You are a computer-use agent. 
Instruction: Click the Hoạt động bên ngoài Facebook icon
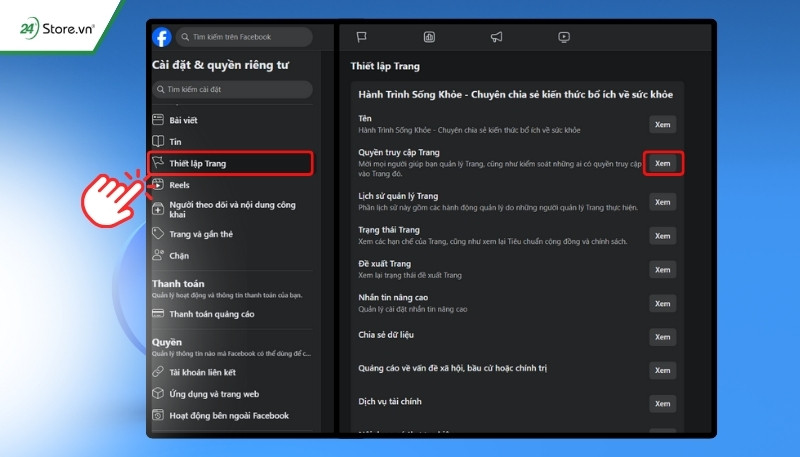(158, 415)
